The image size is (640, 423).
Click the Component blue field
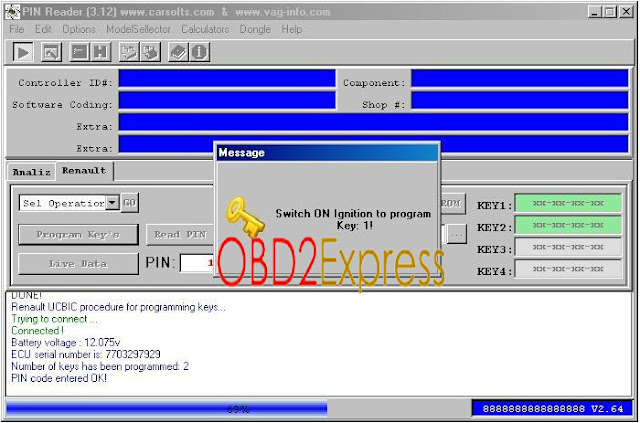coord(520,78)
